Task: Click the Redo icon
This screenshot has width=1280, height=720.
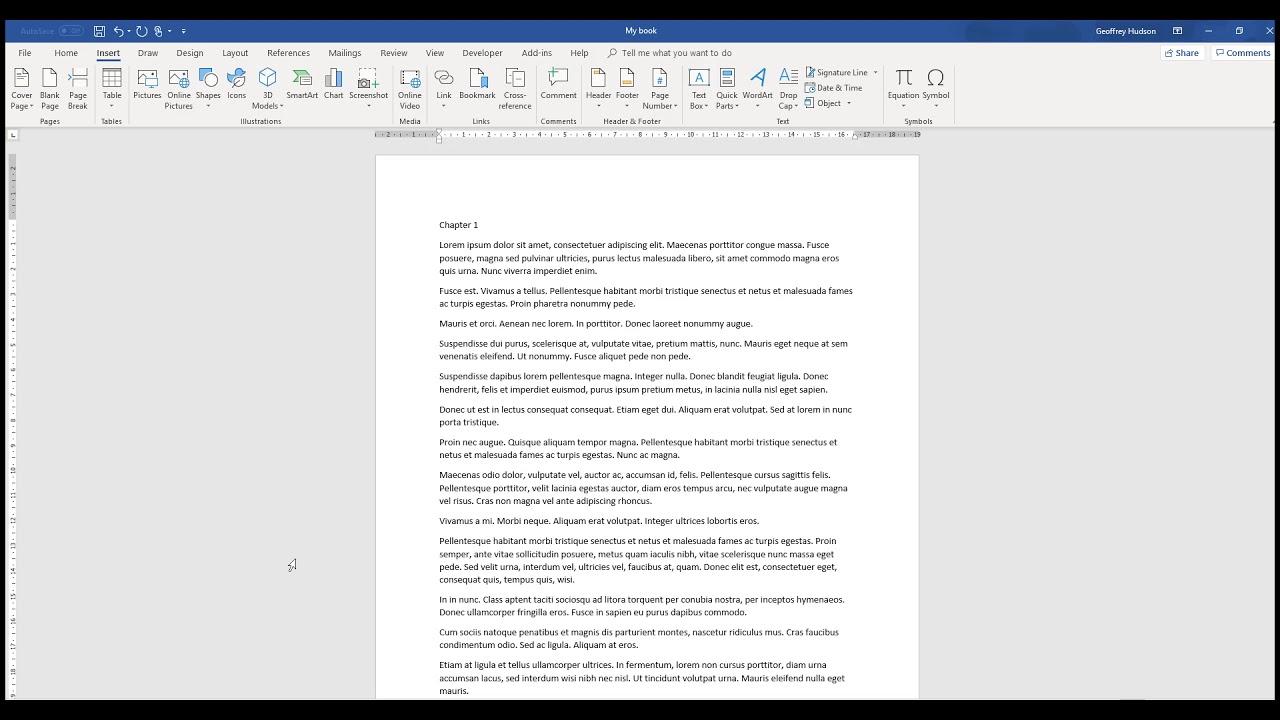Action: 141,31
